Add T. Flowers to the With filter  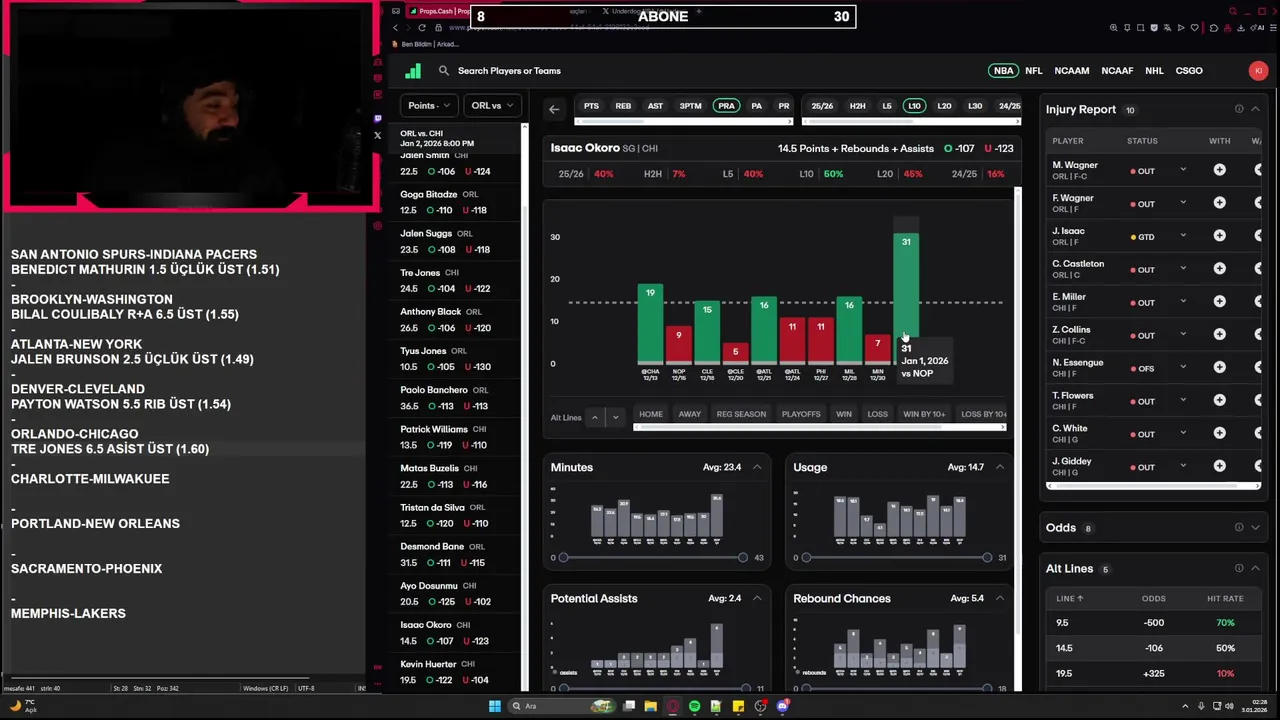[x=1219, y=401]
